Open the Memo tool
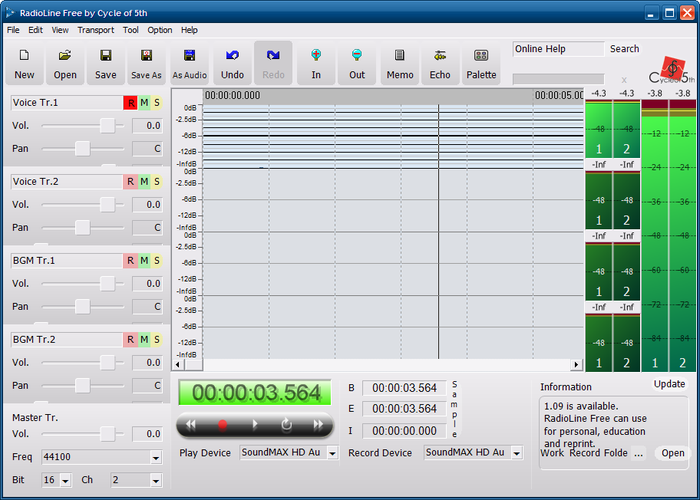Screen dimensions: 700x500 400,64
